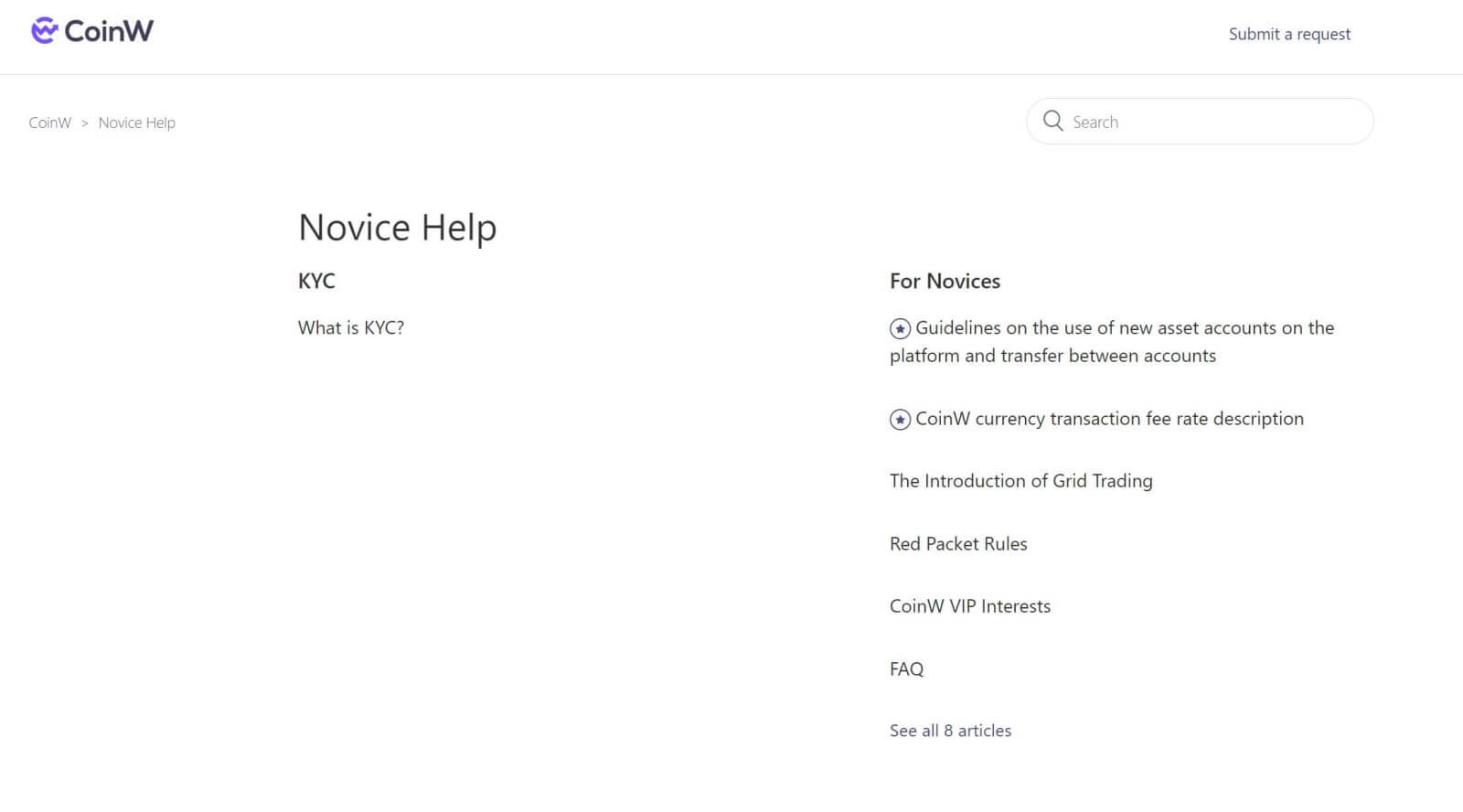This screenshot has width=1463, height=812.
Task: Open the For Novices section heading
Action: pyautogui.click(x=945, y=281)
